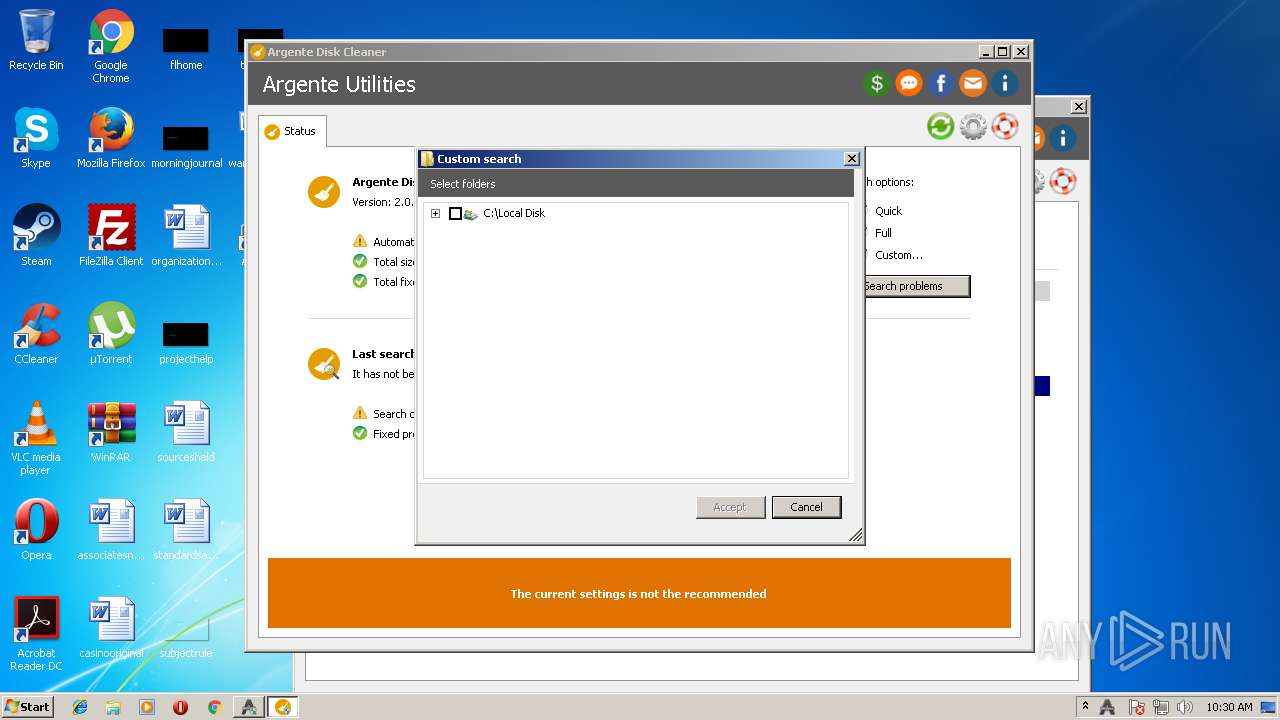Image resolution: width=1280 pixels, height=720 pixels.
Task: Click the Start button
Action: [x=27, y=707]
